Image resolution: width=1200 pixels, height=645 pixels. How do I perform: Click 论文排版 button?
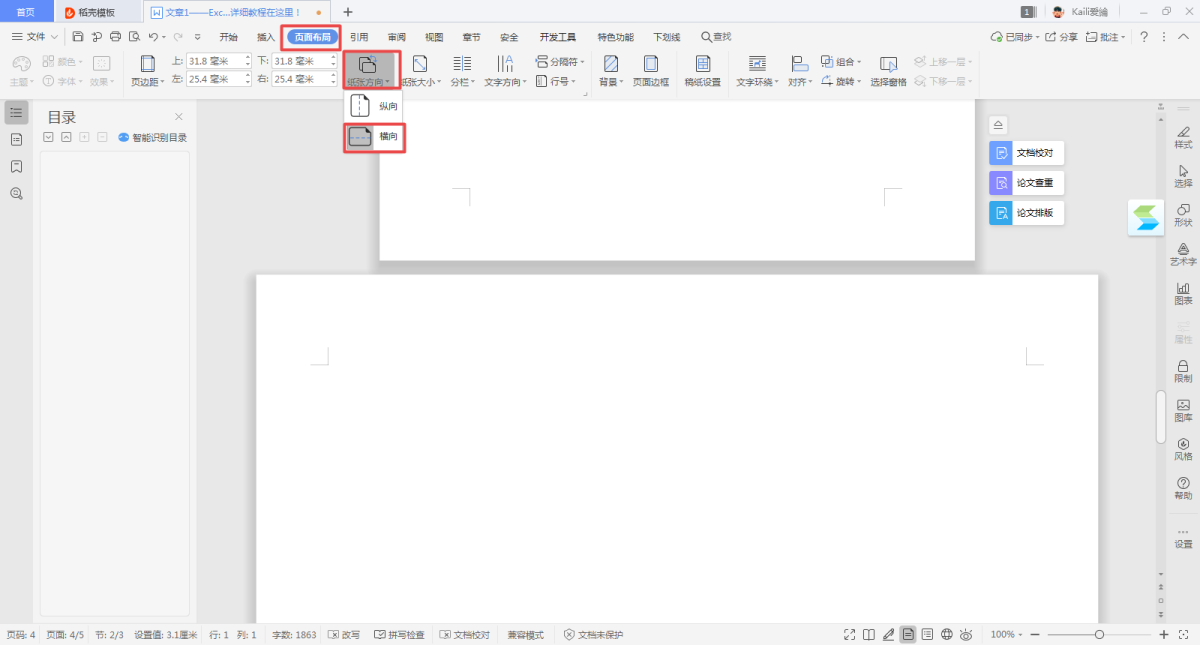(x=1026, y=213)
